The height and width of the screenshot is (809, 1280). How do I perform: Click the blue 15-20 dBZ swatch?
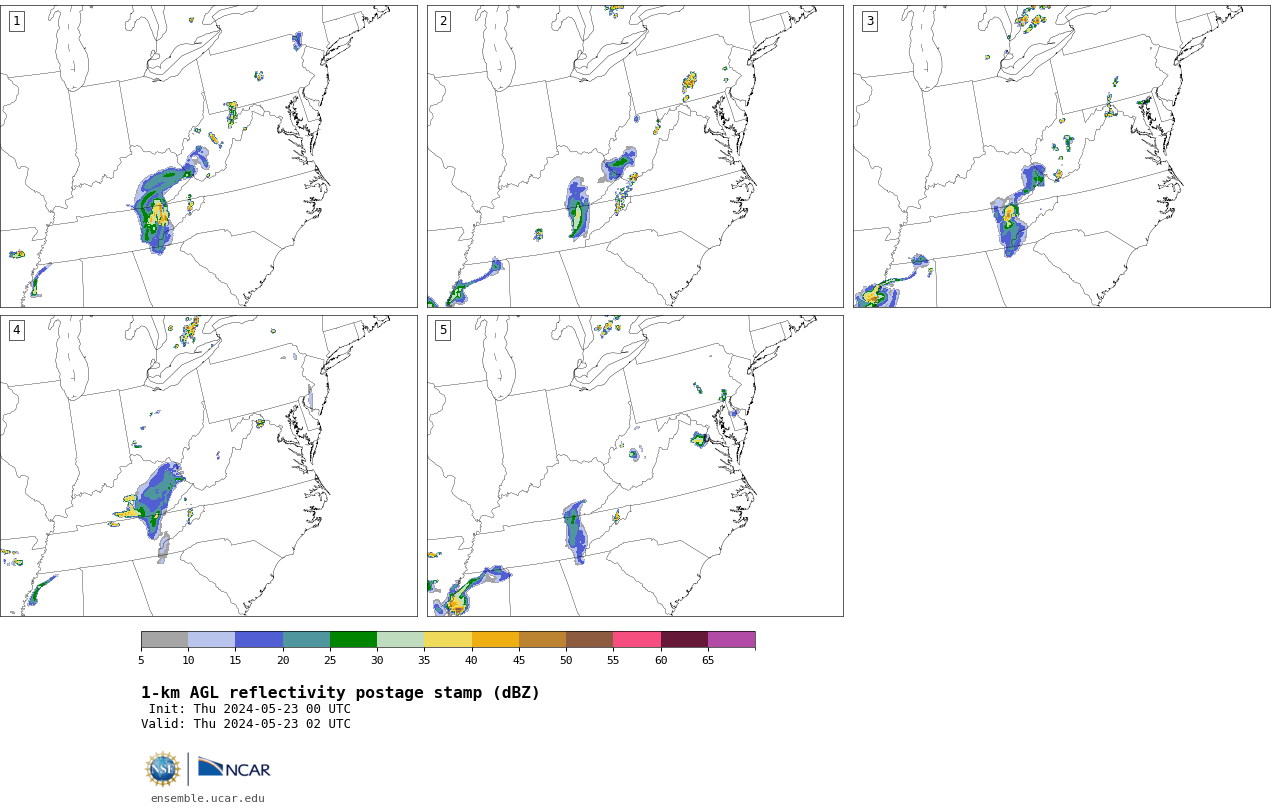pos(259,640)
